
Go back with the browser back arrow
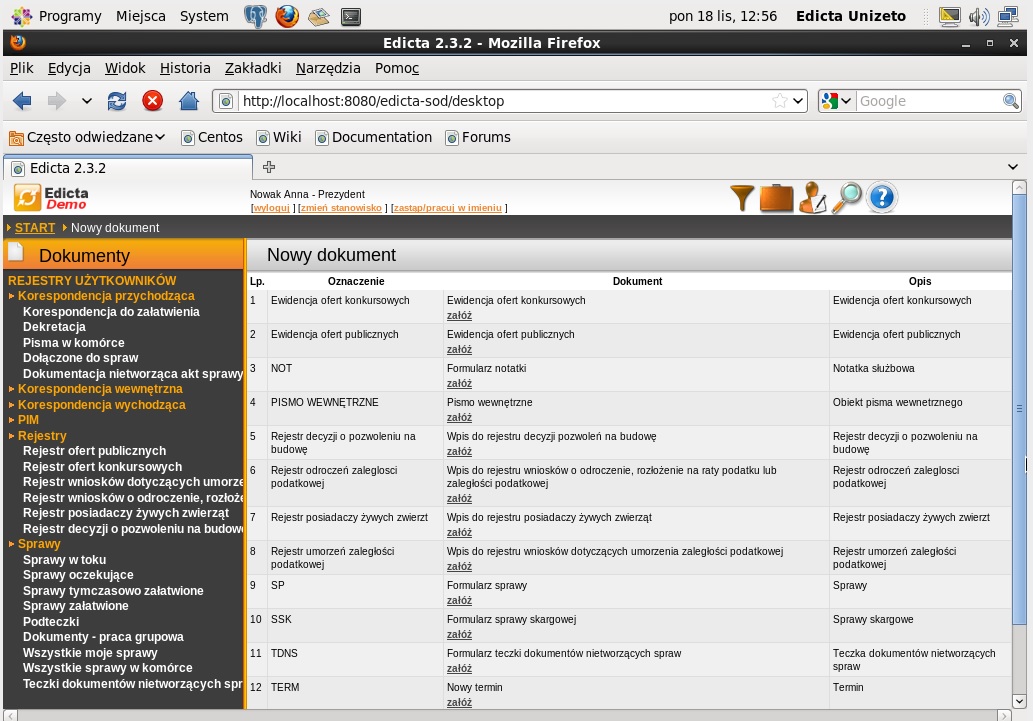click(x=22, y=101)
